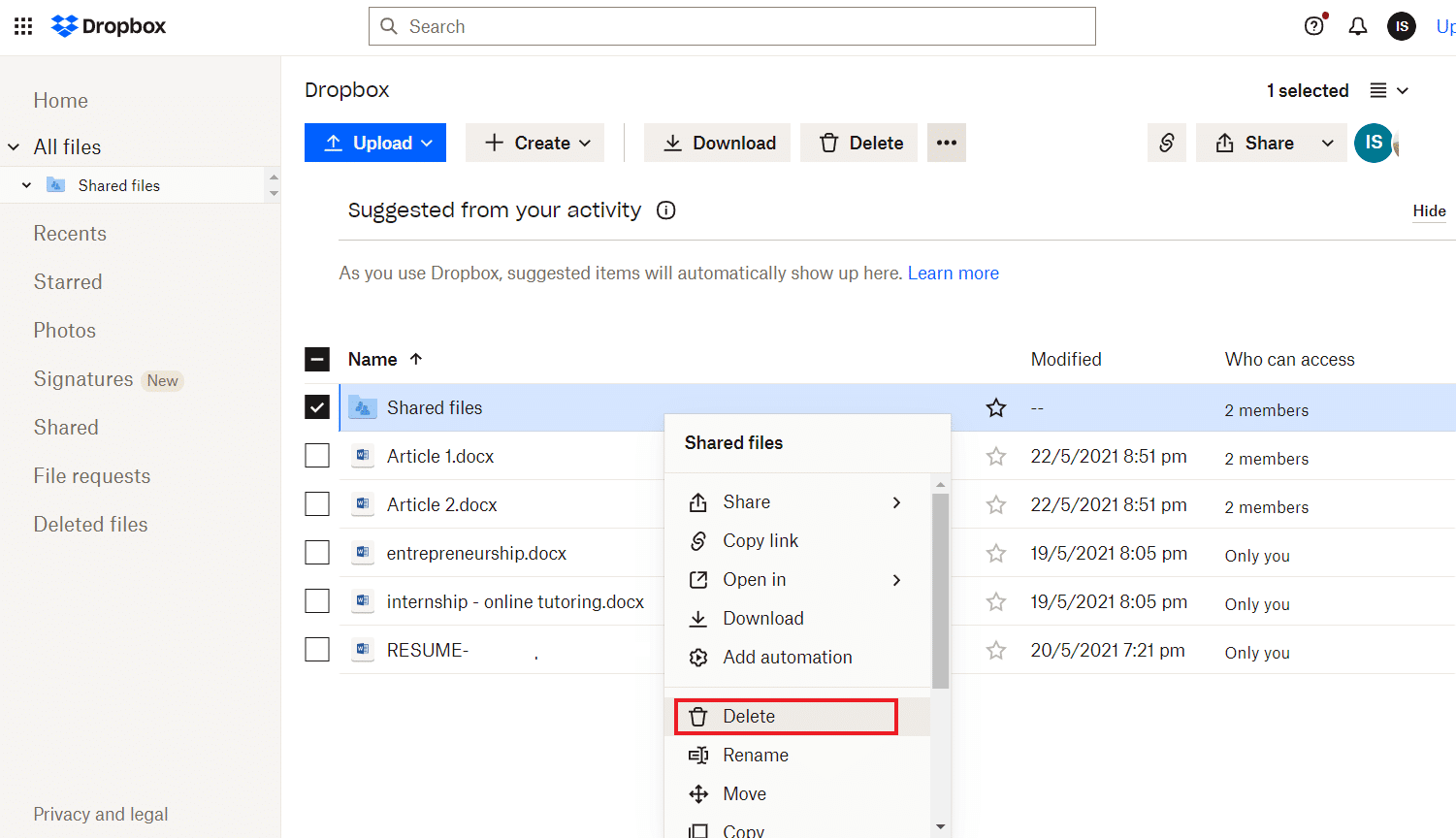This screenshot has height=838, width=1456.
Task: Star the Shared files folder
Action: 996,408
